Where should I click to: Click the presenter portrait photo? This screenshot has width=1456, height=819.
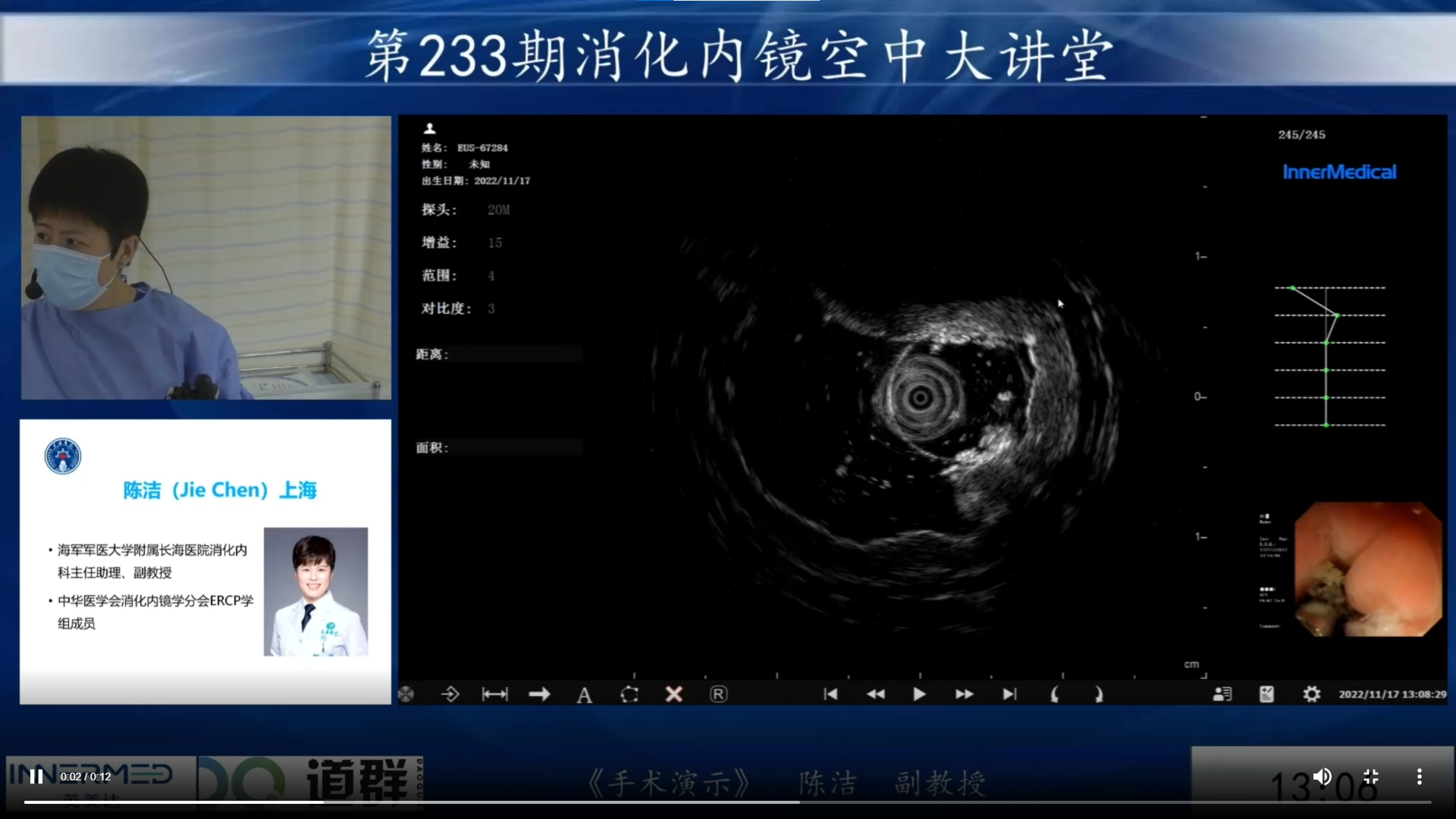[315, 591]
